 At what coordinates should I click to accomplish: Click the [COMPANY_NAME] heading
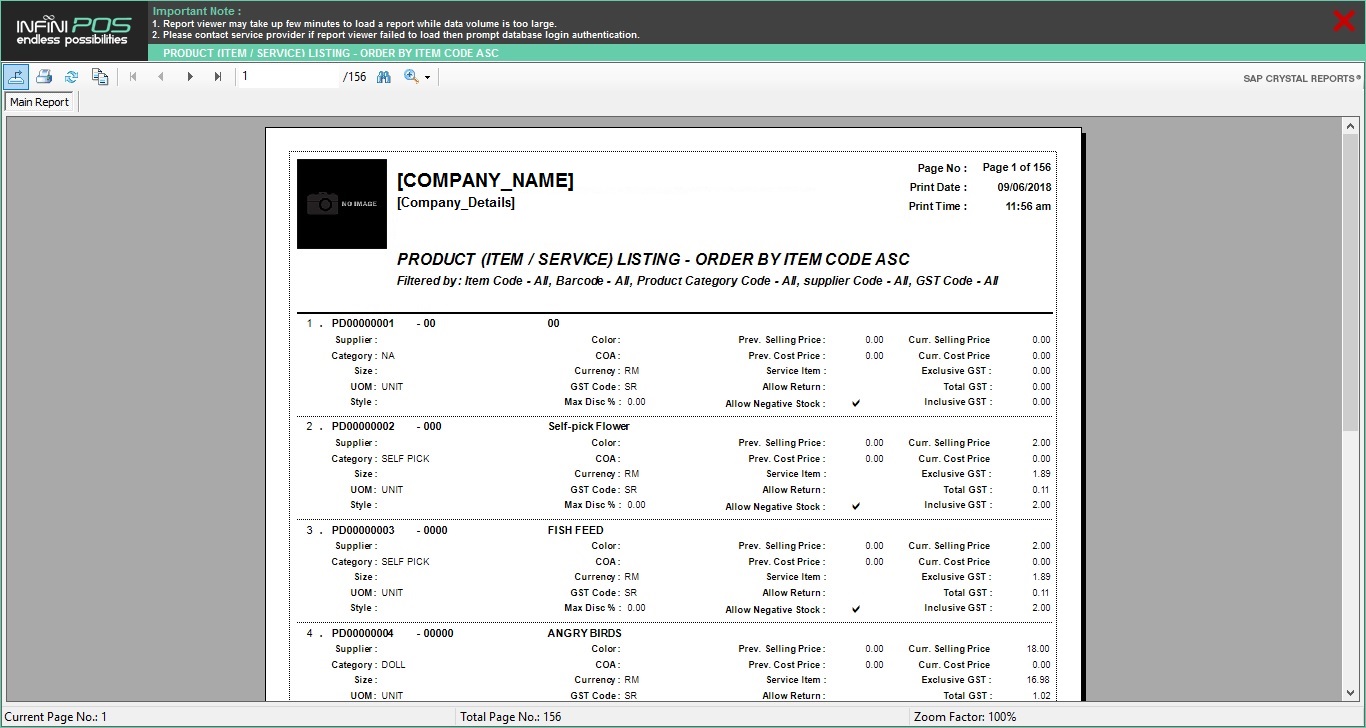[485, 180]
